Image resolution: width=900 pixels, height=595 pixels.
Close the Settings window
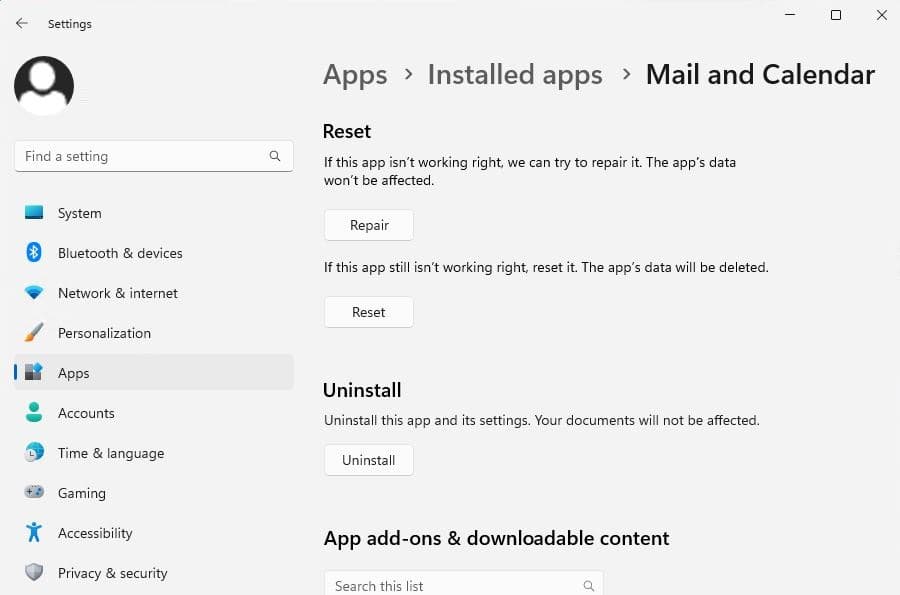[882, 15]
